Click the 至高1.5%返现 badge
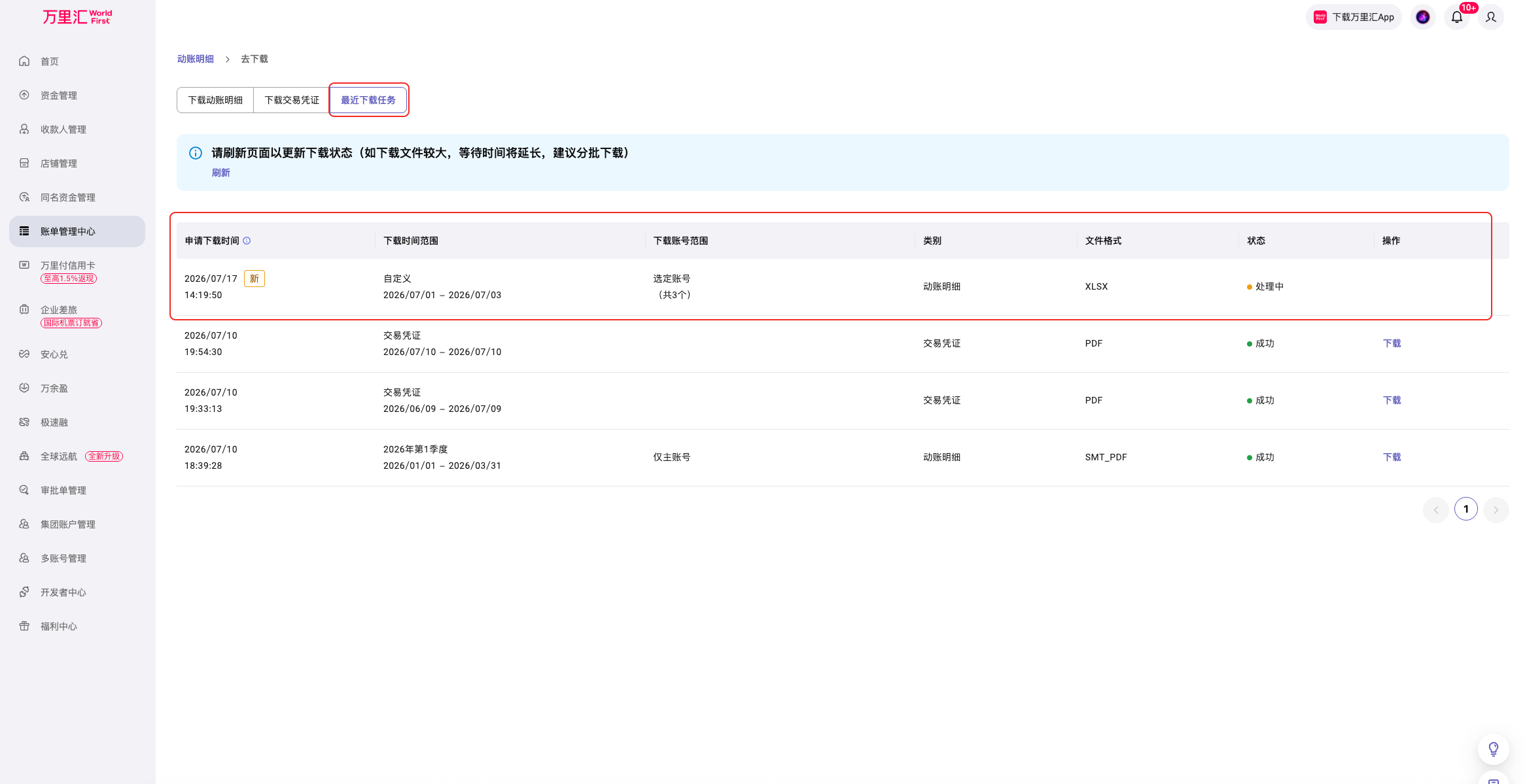1527x784 pixels. pos(69,279)
